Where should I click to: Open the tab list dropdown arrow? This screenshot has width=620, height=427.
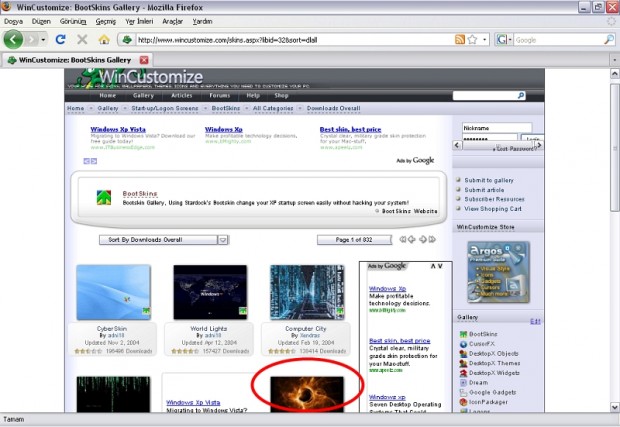pos(614,60)
